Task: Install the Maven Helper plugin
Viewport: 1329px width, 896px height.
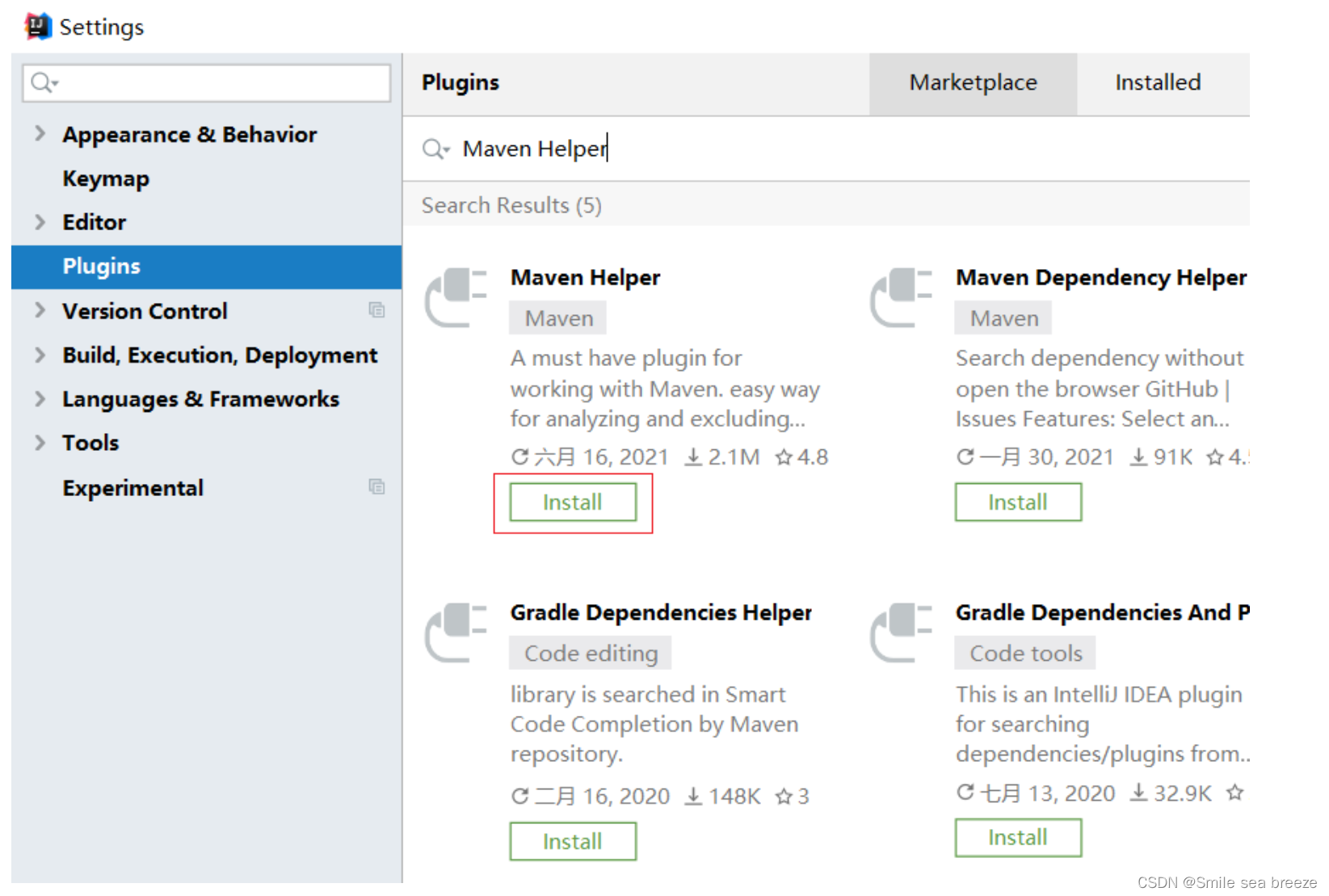Action: [x=573, y=502]
